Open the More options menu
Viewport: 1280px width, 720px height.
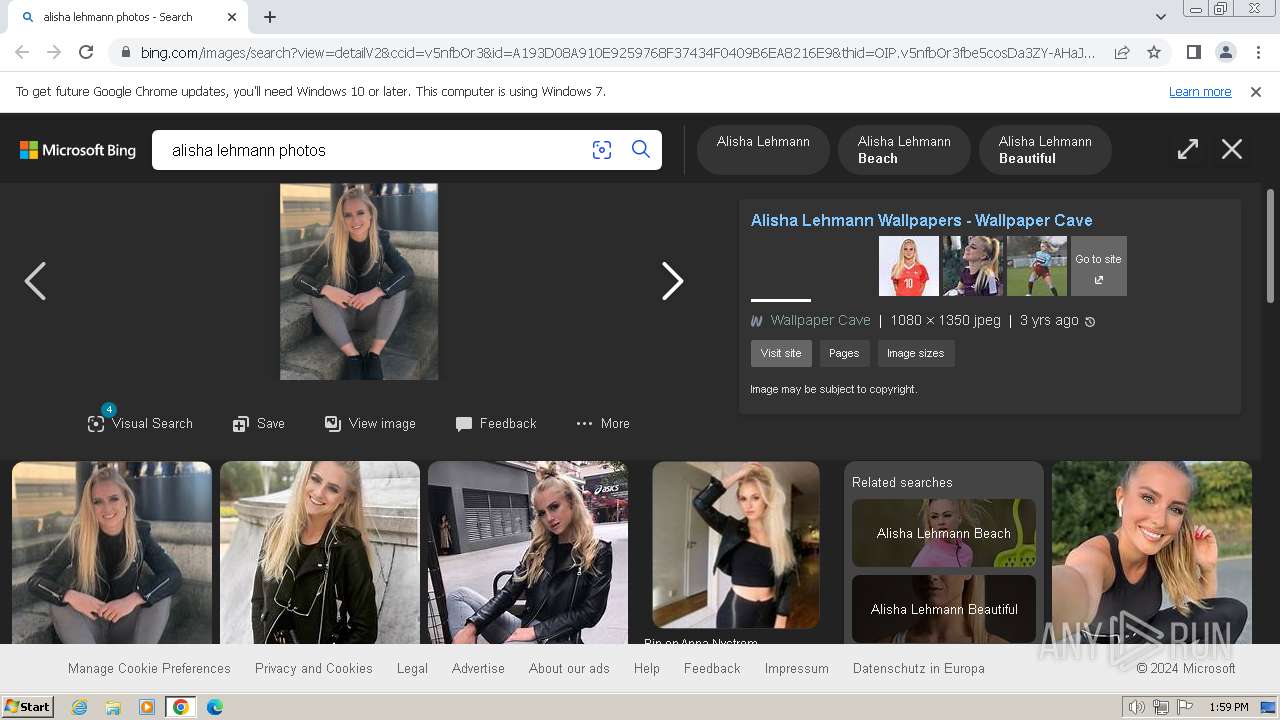click(x=603, y=423)
